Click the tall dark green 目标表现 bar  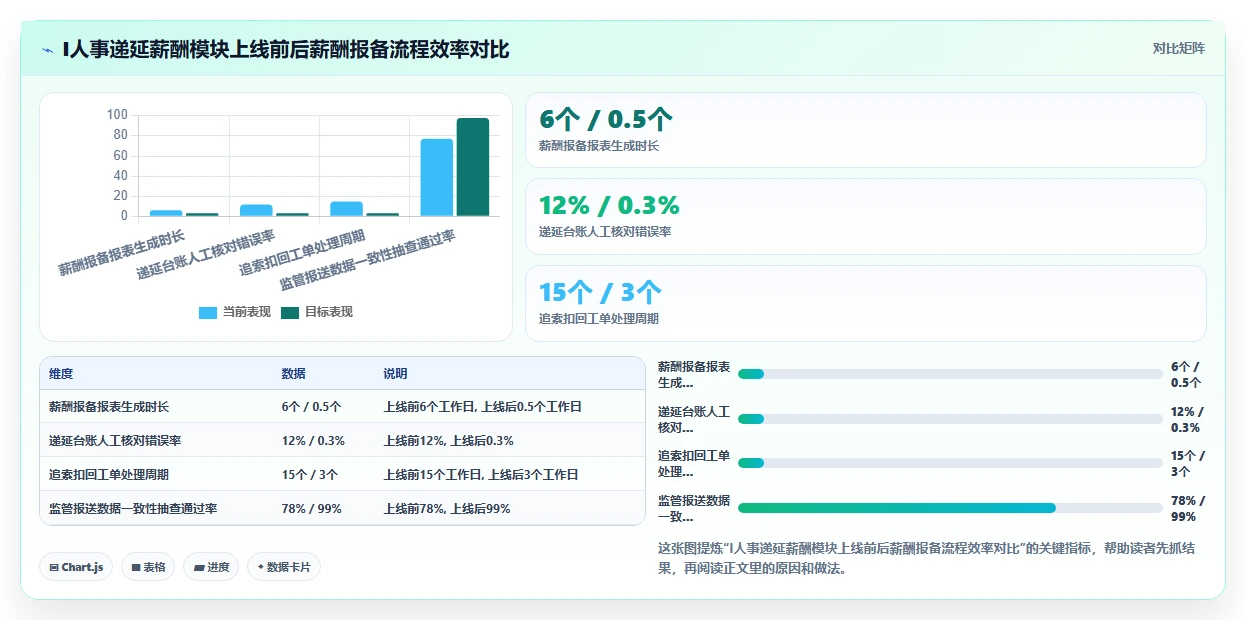[473, 167]
